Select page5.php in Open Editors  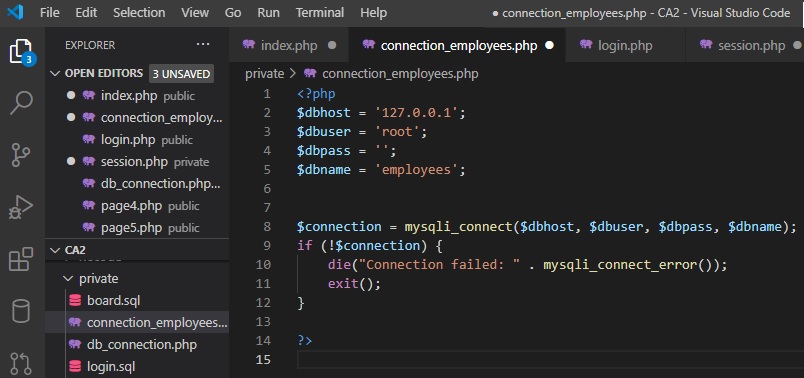[137, 228]
